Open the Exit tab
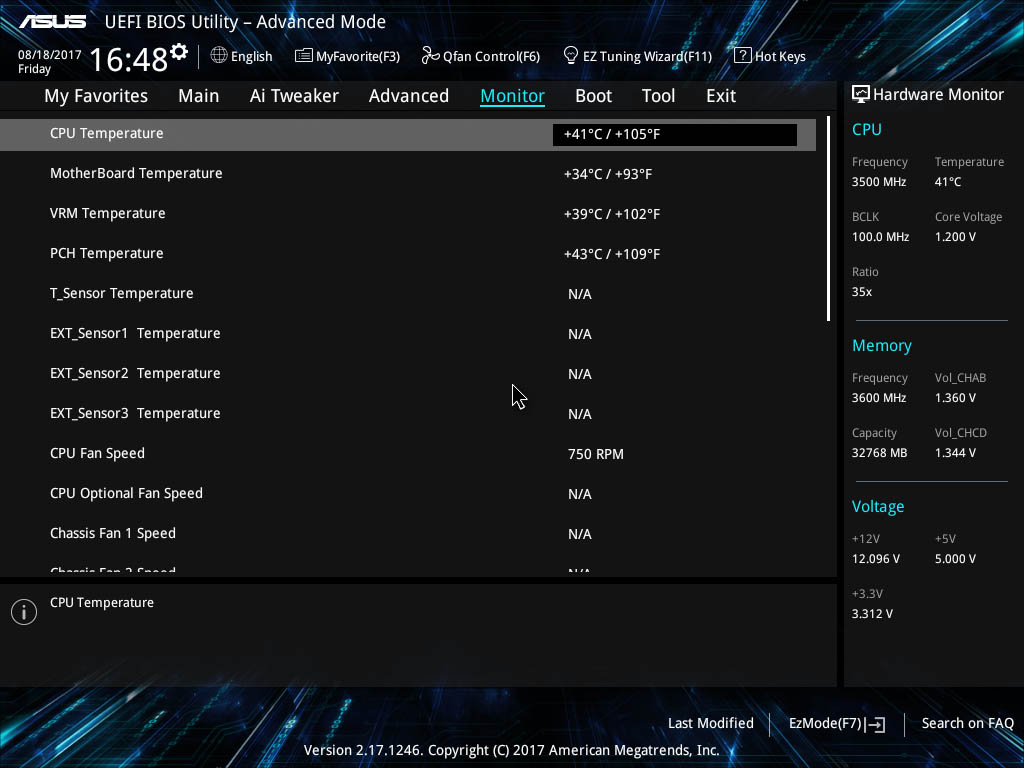This screenshot has height=768, width=1024. (x=721, y=96)
